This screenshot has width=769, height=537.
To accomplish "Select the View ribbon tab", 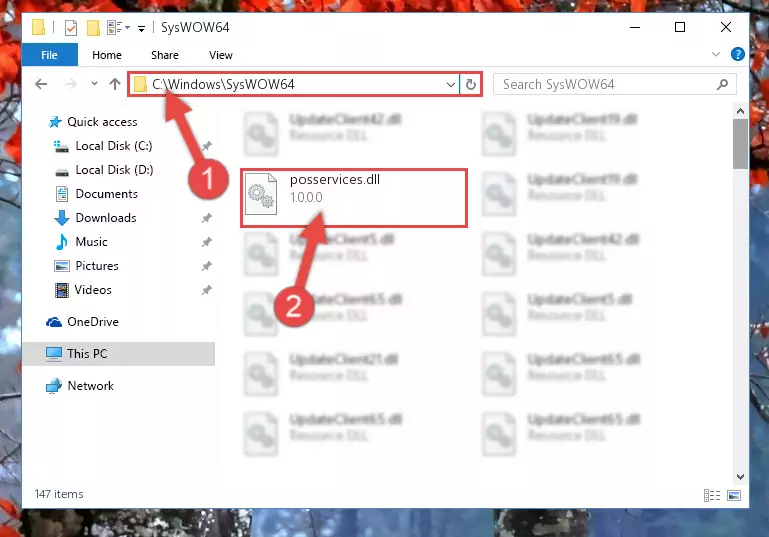I will [221, 55].
